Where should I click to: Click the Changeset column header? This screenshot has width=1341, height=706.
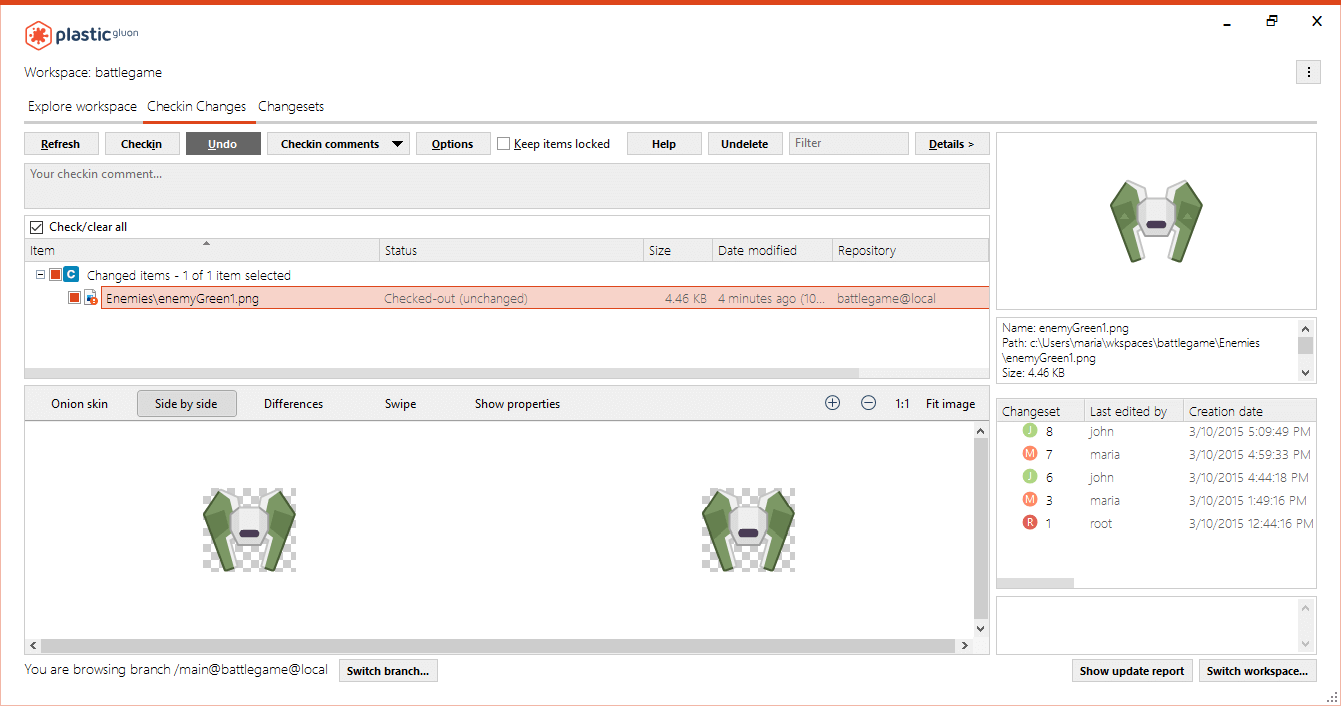[x=1041, y=411]
